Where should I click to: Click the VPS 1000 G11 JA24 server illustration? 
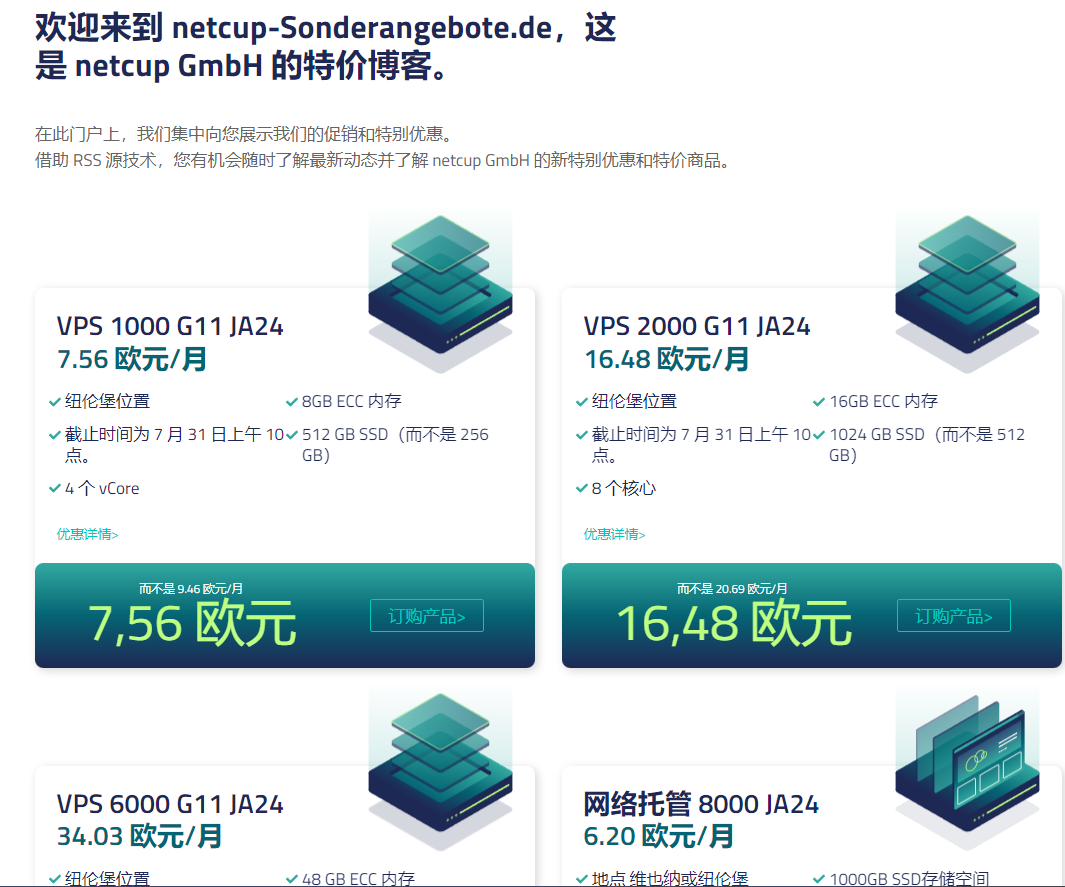(x=440, y=292)
